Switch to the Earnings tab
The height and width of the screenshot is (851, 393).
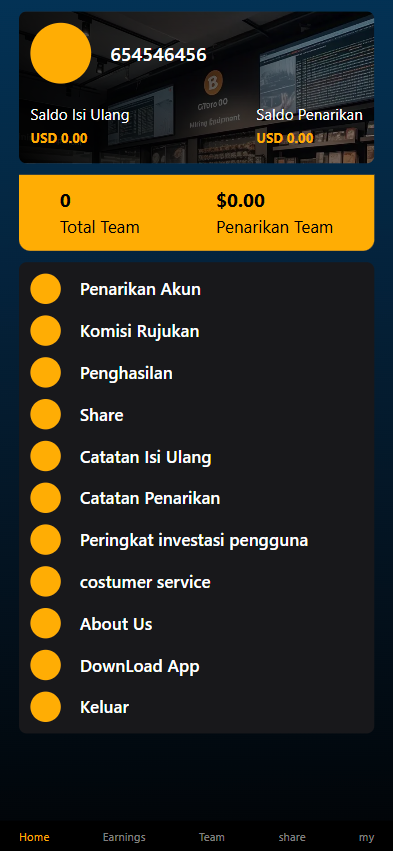point(124,837)
